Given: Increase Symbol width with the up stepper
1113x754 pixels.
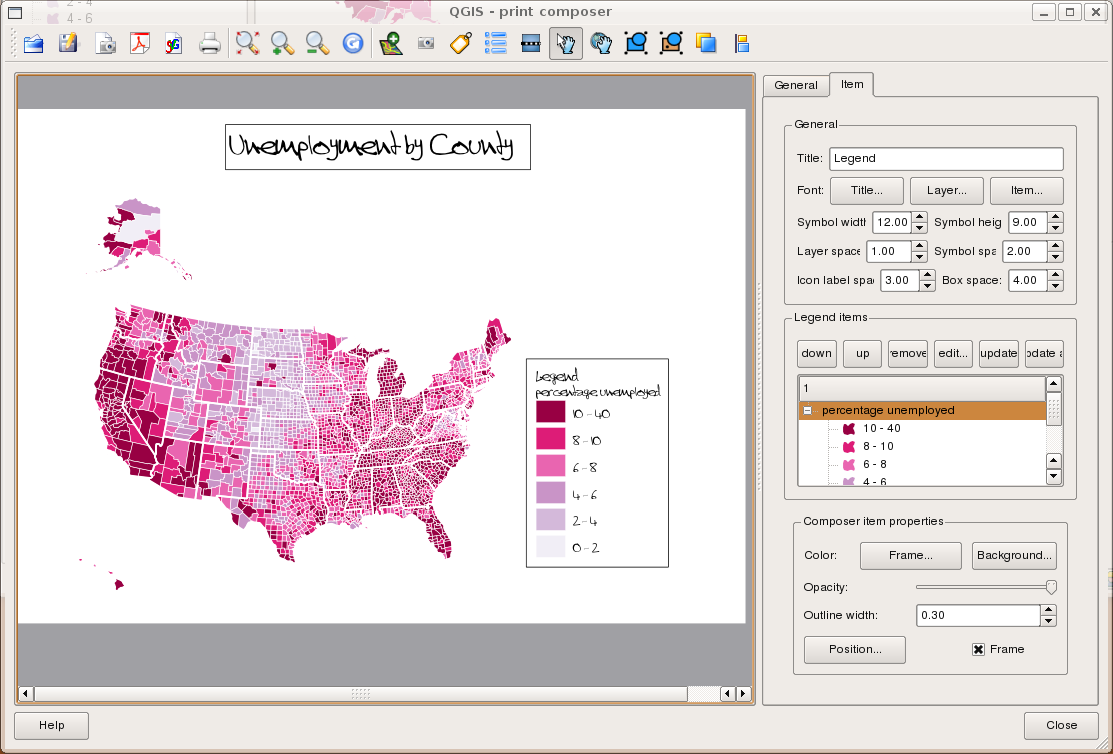Looking at the screenshot, I should coord(919,217).
